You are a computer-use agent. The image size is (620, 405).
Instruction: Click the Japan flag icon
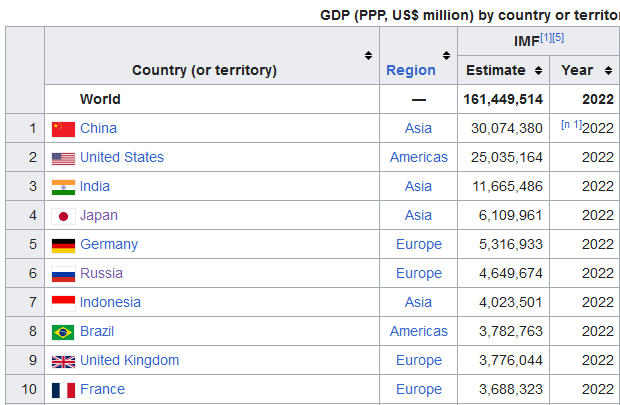[x=63, y=216]
